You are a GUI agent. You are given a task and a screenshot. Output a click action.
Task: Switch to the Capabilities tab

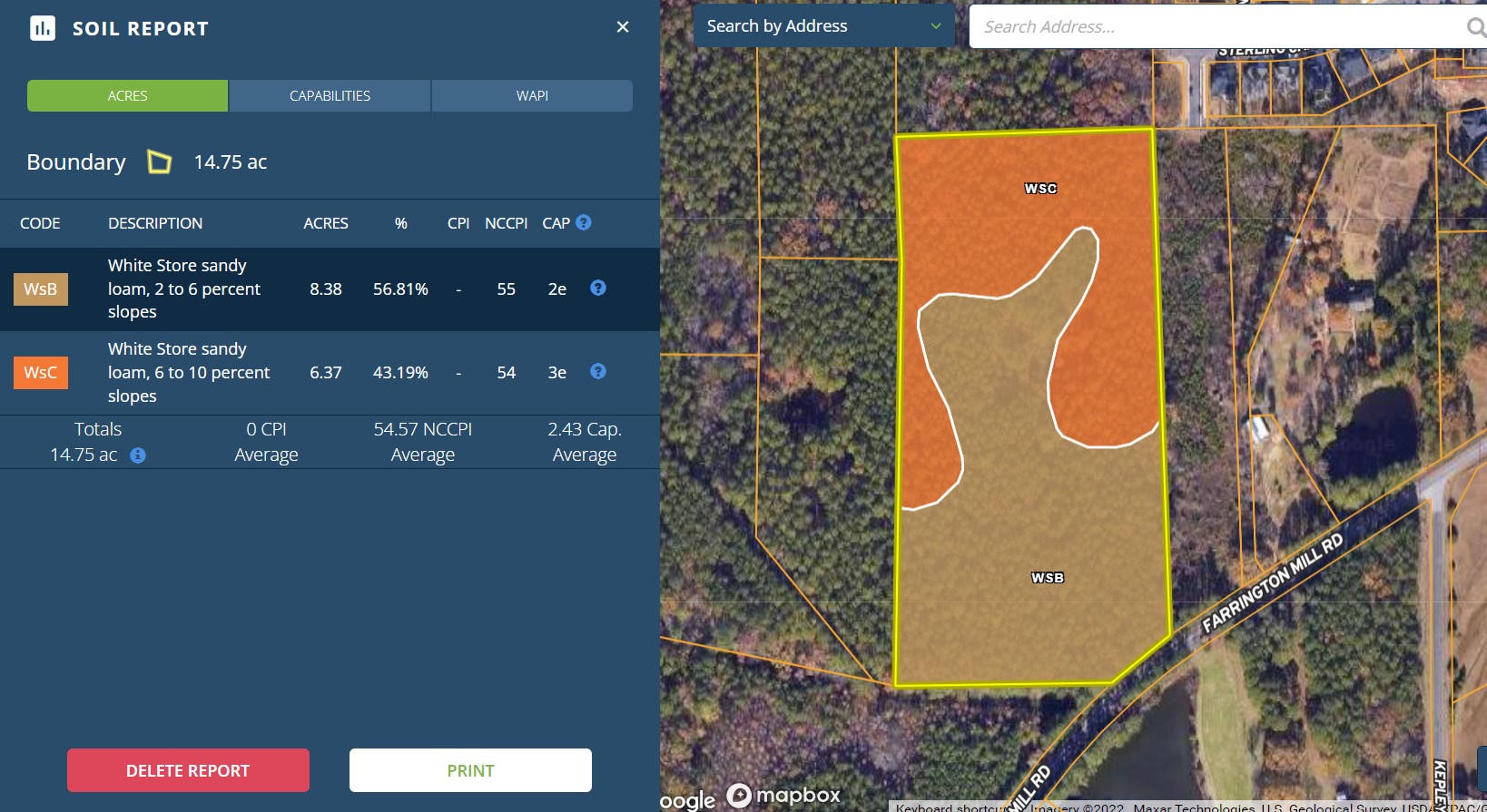(x=330, y=96)
